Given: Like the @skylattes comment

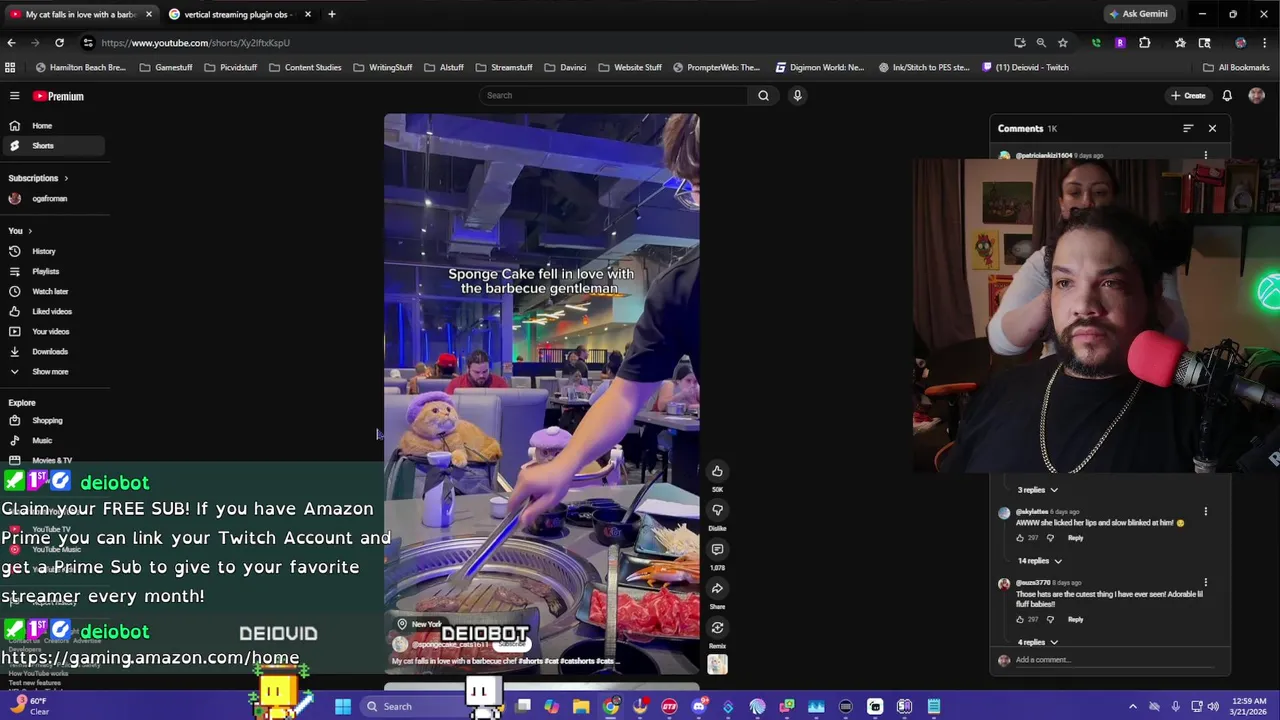Looking at the screenshot, I should [x=1020, y=538].
